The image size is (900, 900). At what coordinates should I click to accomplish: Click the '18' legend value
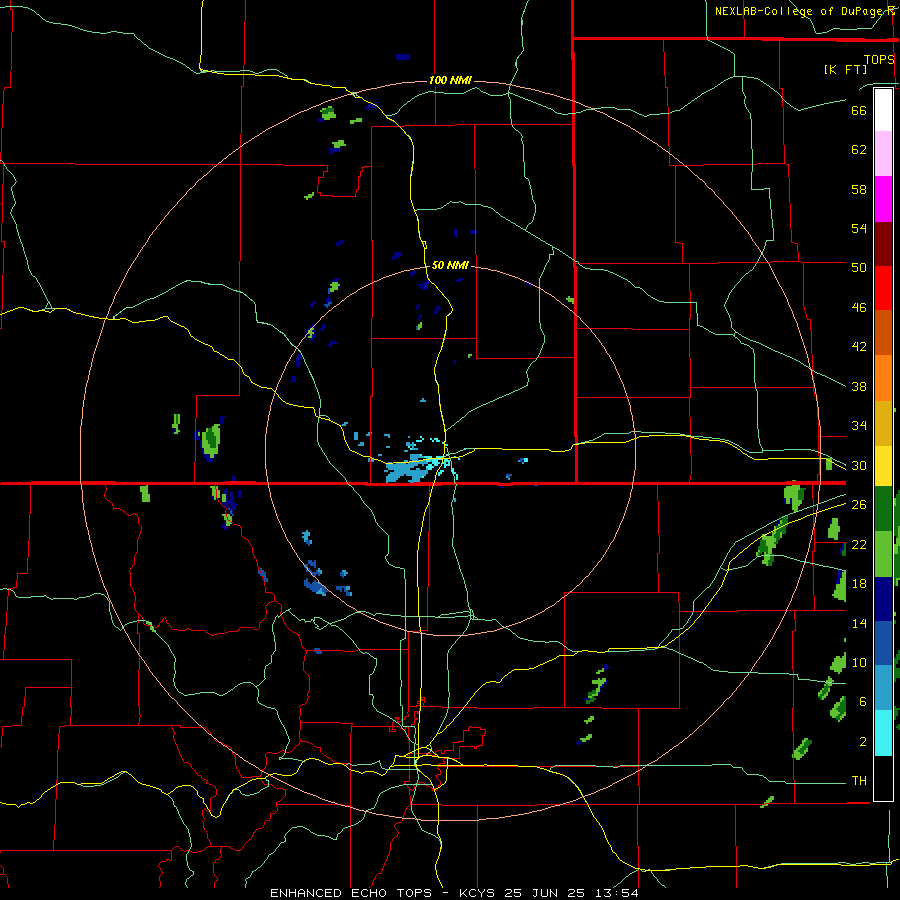click(x=859, y=584)
